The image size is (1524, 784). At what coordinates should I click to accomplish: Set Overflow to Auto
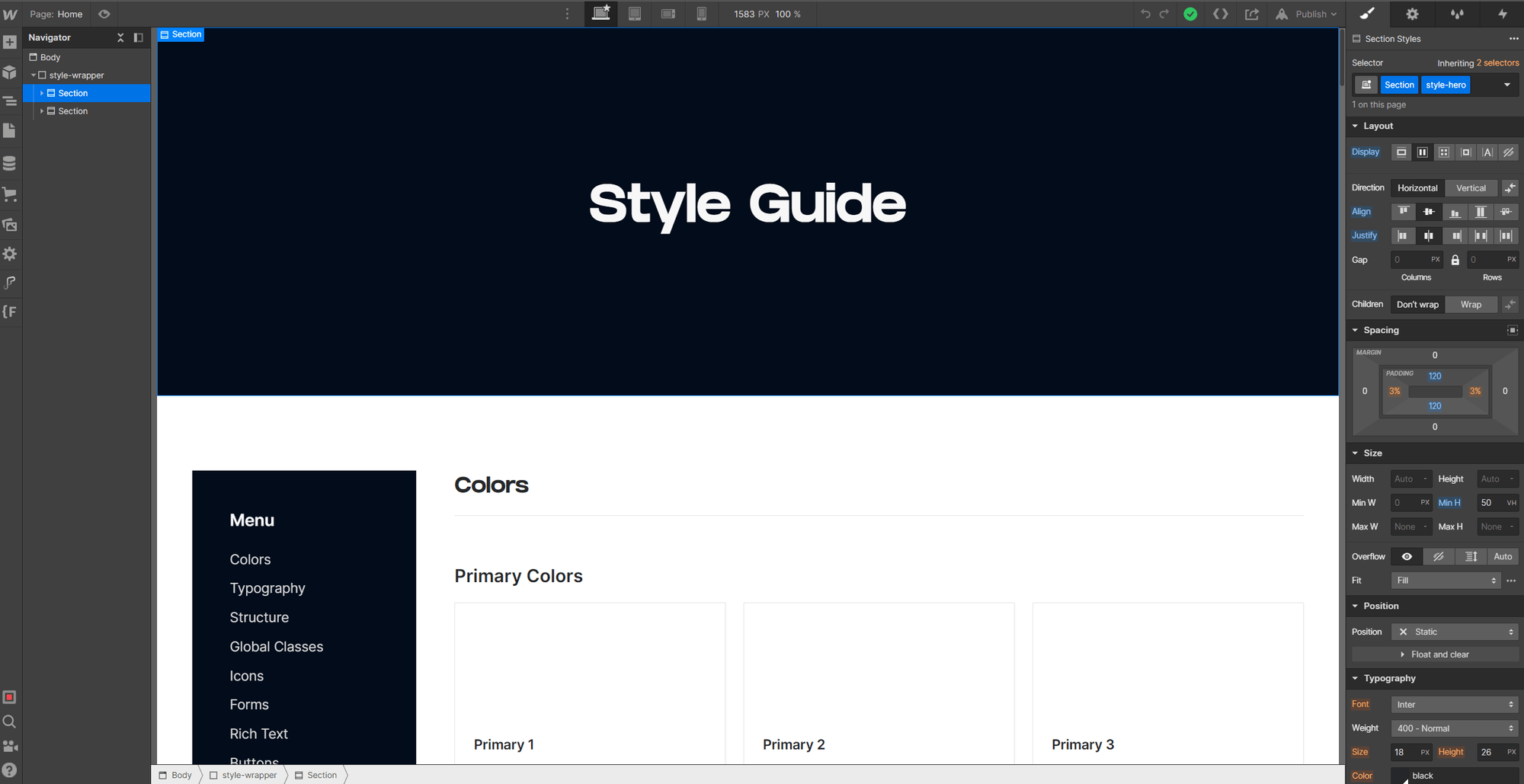point(1502,556)
